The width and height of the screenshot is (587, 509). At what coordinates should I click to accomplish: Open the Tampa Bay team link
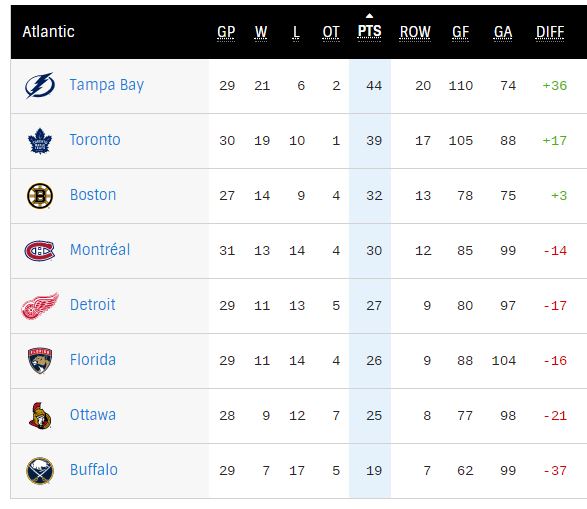[x=107, y=85]
